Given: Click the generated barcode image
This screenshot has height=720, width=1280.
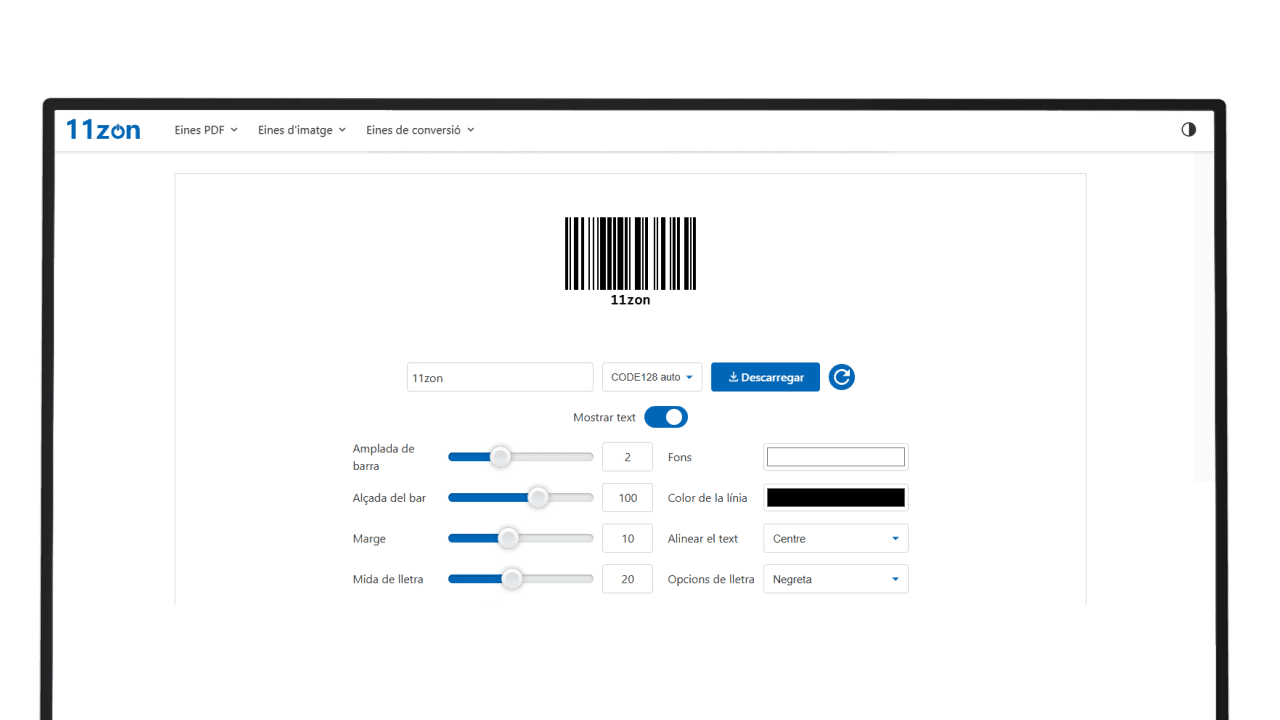Looking at the screenshot, I should (630, 262).
